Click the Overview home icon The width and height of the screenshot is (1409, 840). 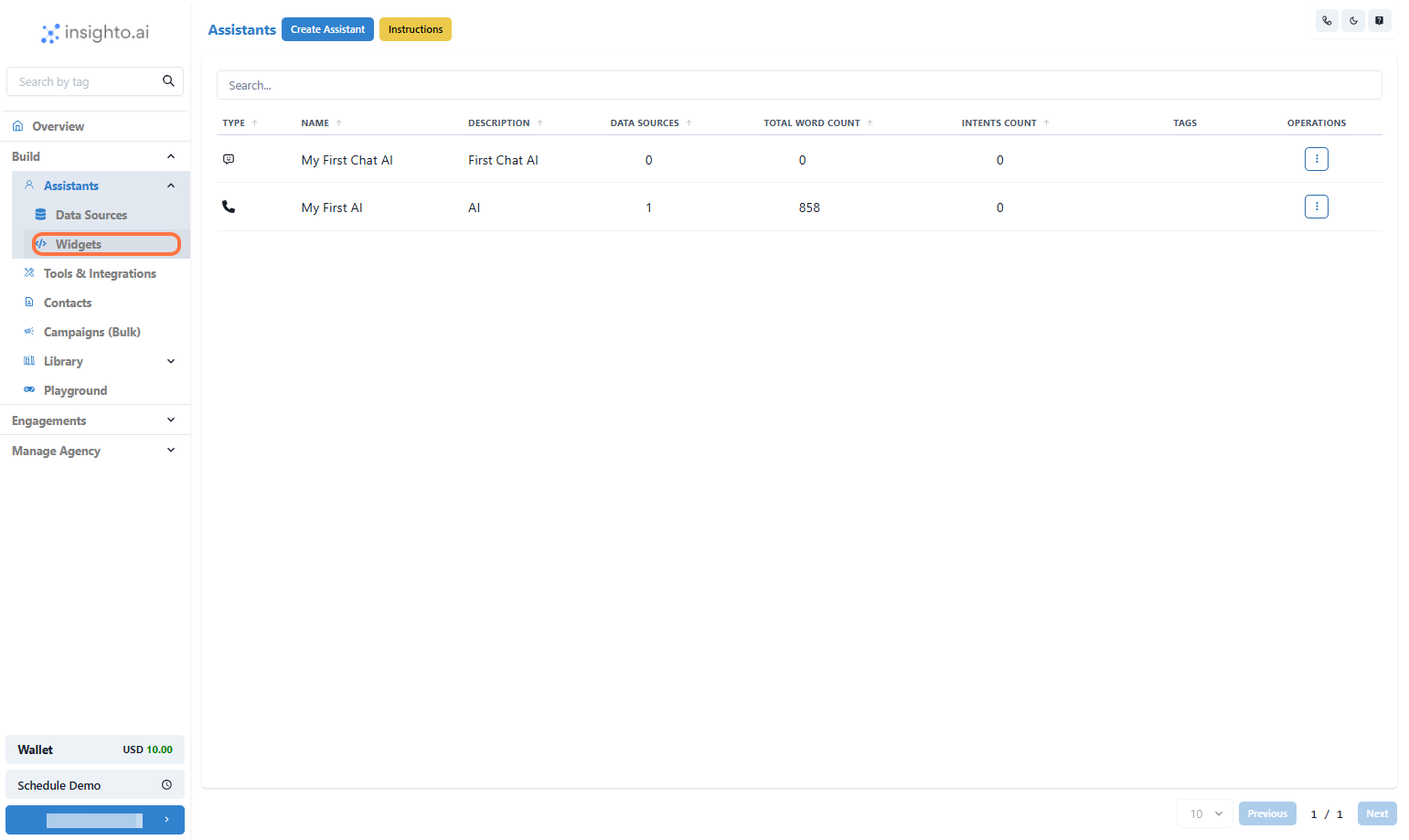[17, 126]
